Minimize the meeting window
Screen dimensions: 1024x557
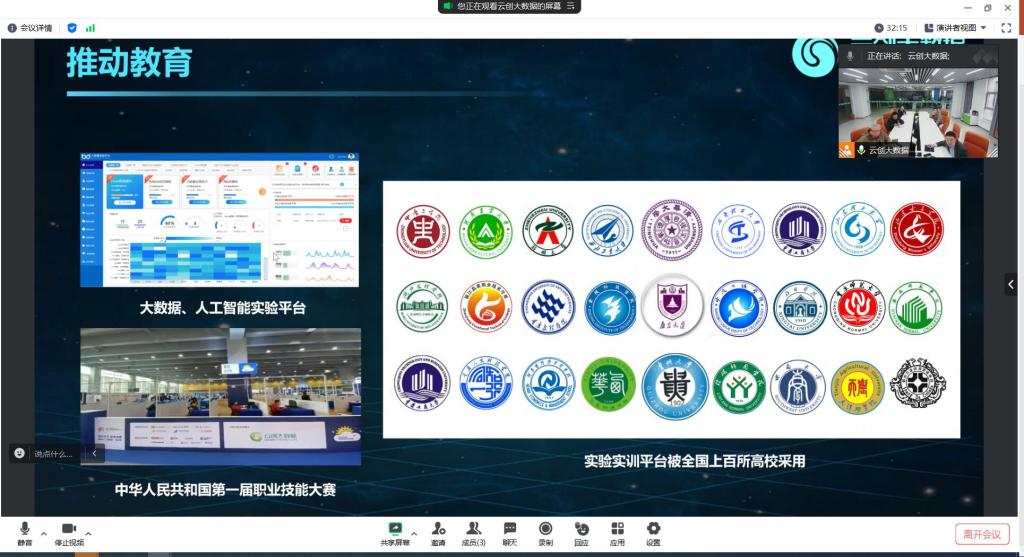click(967, 7)
